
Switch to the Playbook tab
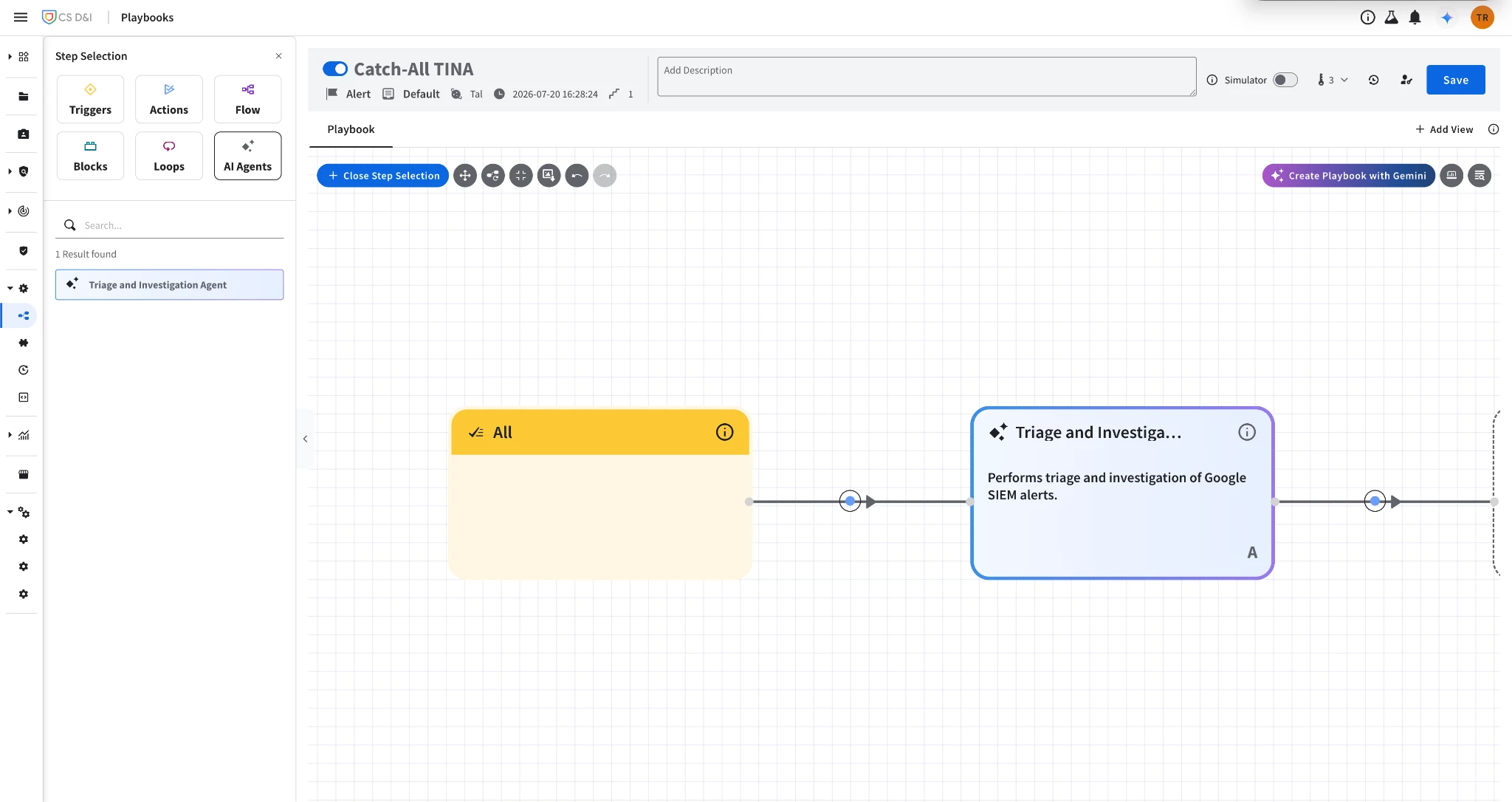[x=351, y=129]
